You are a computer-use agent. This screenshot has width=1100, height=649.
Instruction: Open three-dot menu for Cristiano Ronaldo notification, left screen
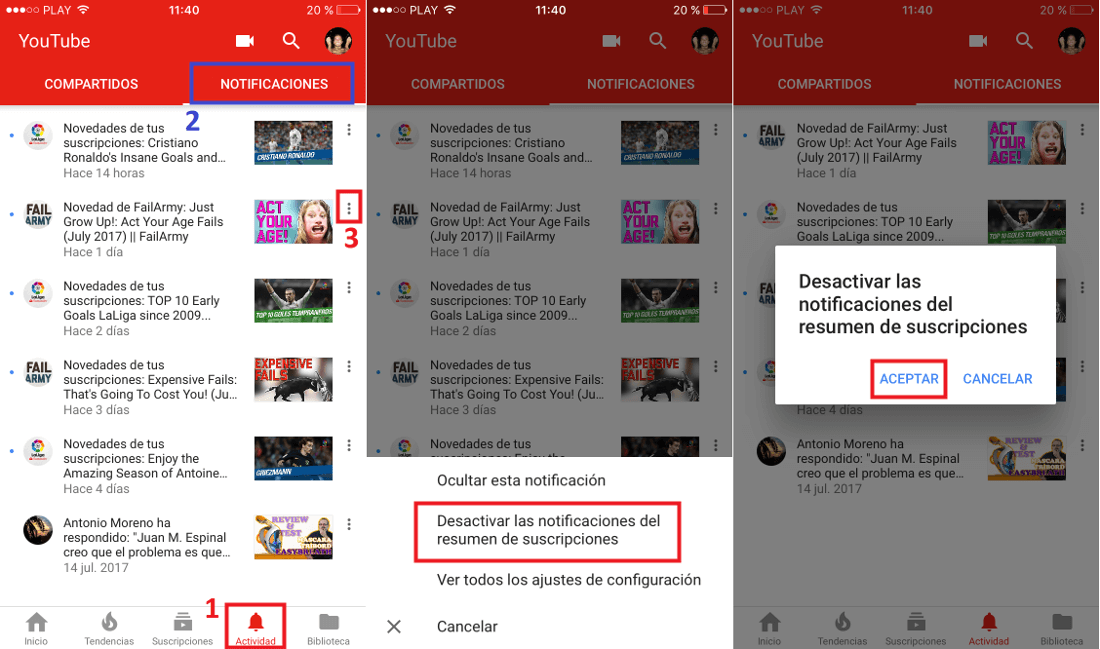tap(349, 130)
